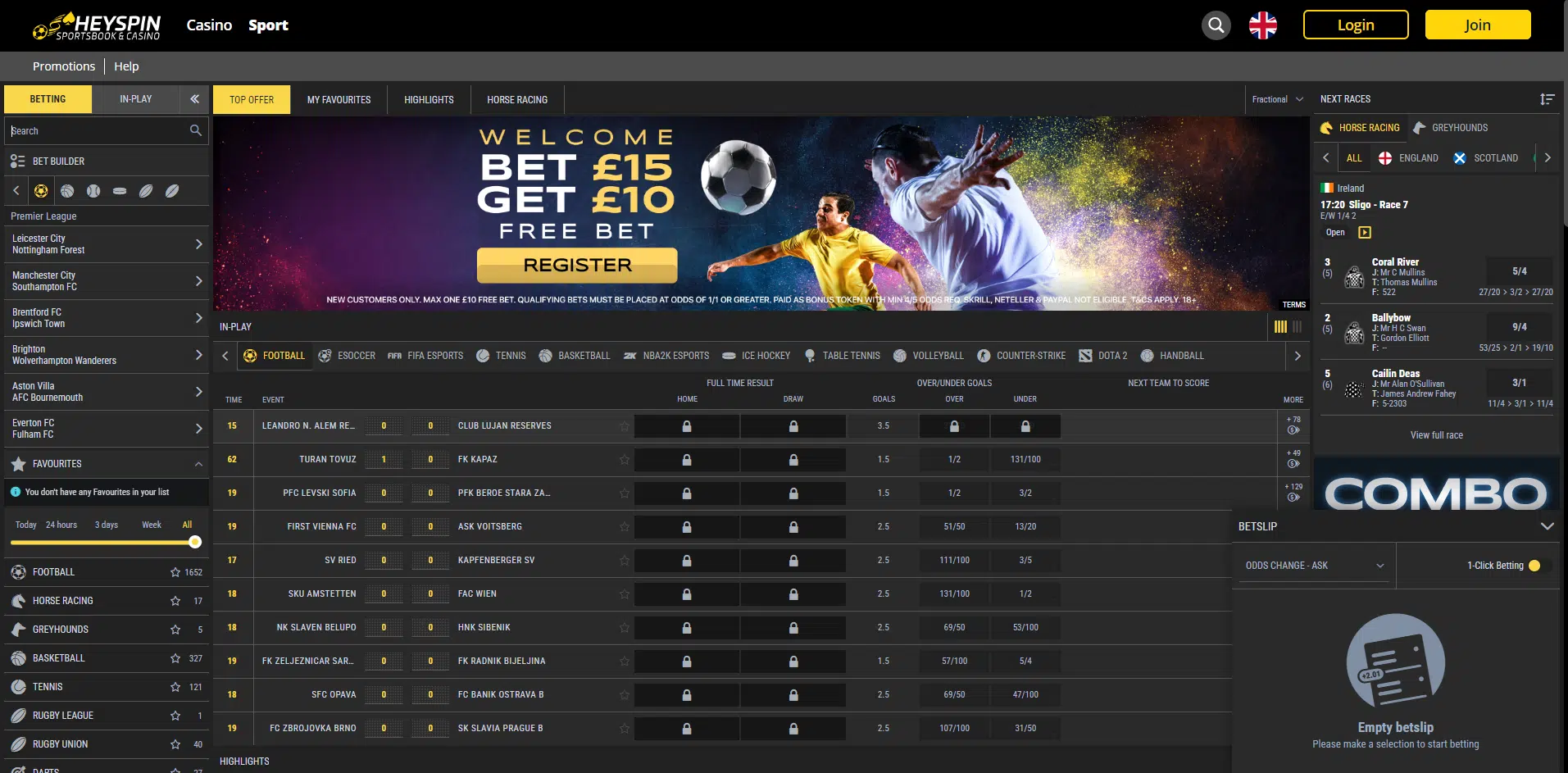This screenshot has height=773, width=1568.
Task: Select Table Tennis in-play sport icon tab
Action: point(842,356)
